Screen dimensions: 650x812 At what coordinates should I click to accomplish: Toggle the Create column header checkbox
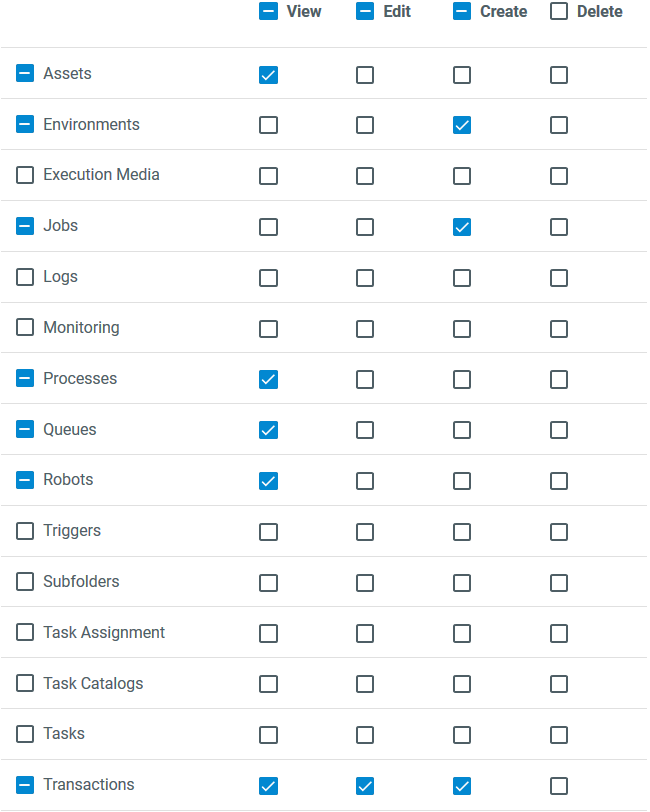(x=462, y=12)
